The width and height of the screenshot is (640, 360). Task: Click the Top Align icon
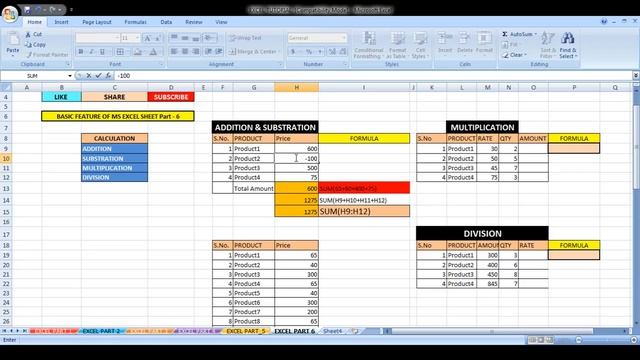click(174, 38)
